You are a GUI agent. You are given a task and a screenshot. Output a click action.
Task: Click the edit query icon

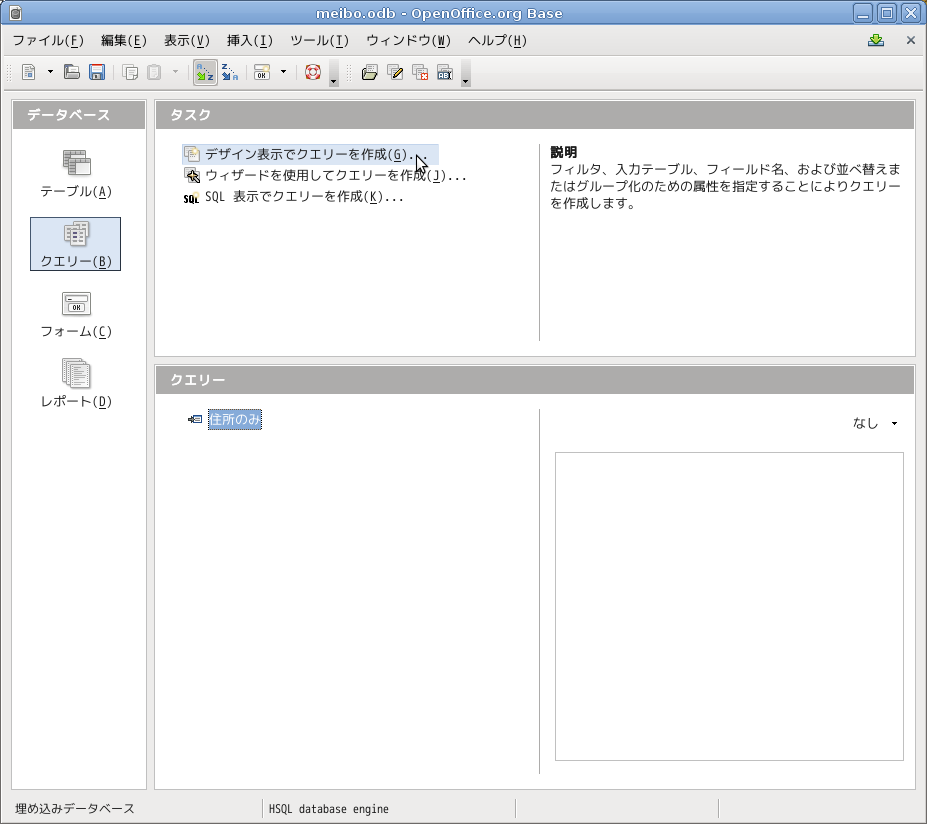pos(395,72)
